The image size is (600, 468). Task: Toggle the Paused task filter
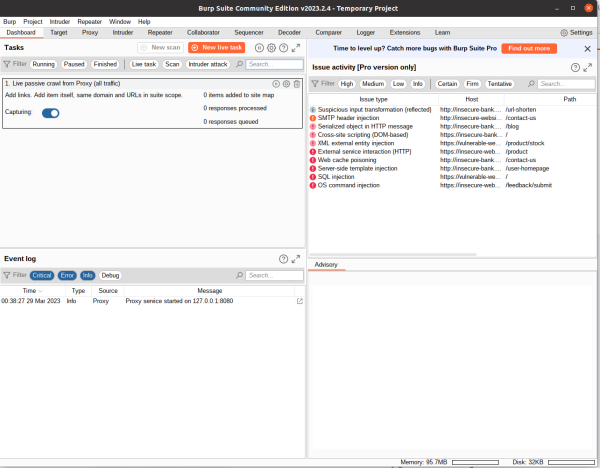click(74, 64)
